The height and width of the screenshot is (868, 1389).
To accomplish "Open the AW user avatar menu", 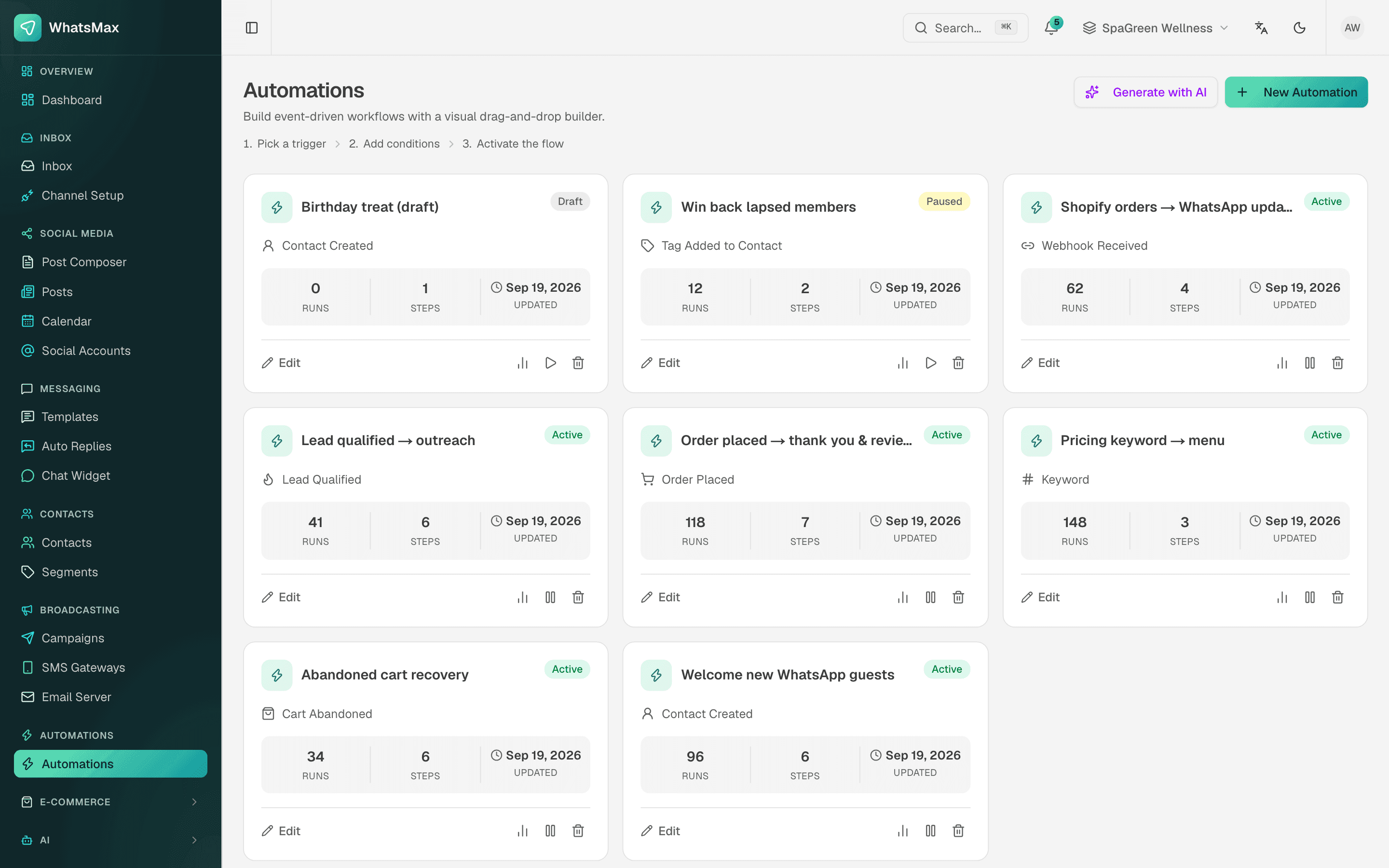I will point(1352,27).
